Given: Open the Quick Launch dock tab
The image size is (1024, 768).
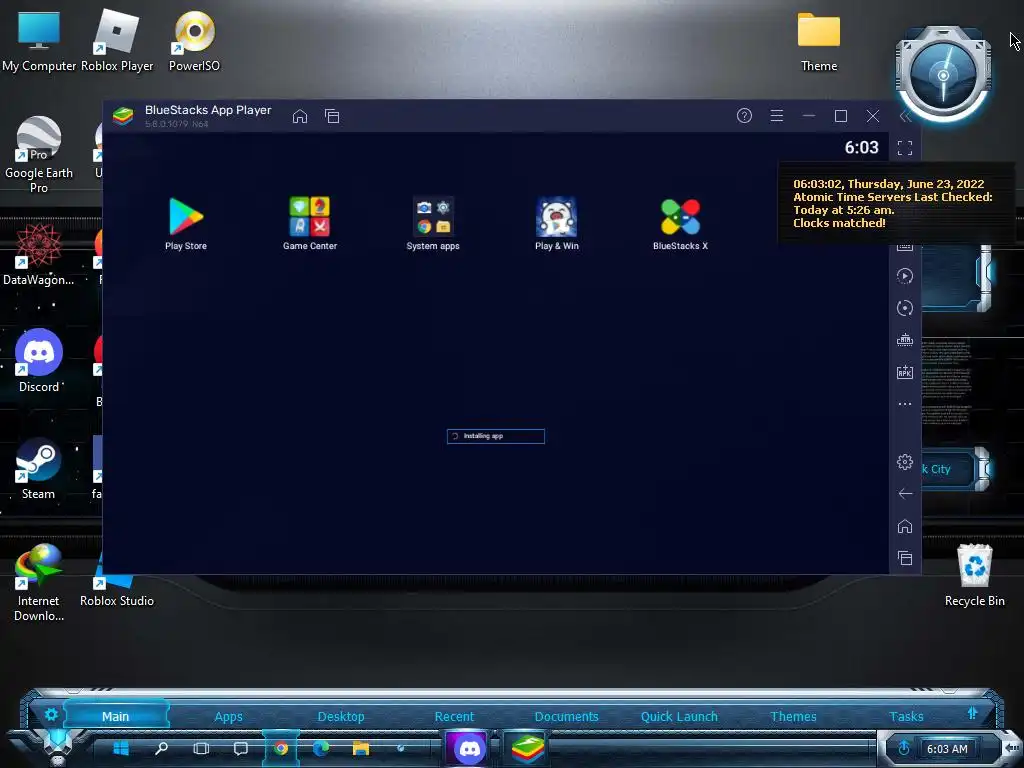Looking at the screenshot, I should [x=679, y=716].
